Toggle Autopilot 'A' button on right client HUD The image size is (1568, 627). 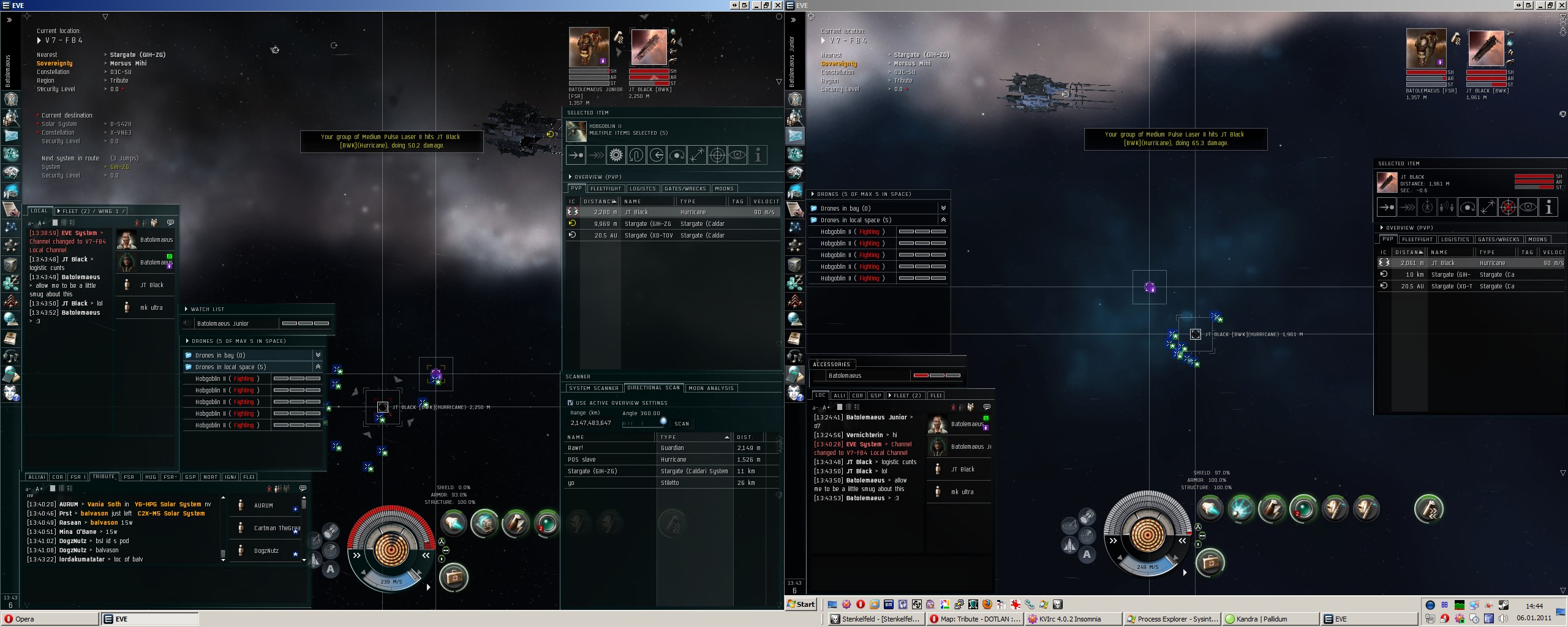tap(1087, 555)
